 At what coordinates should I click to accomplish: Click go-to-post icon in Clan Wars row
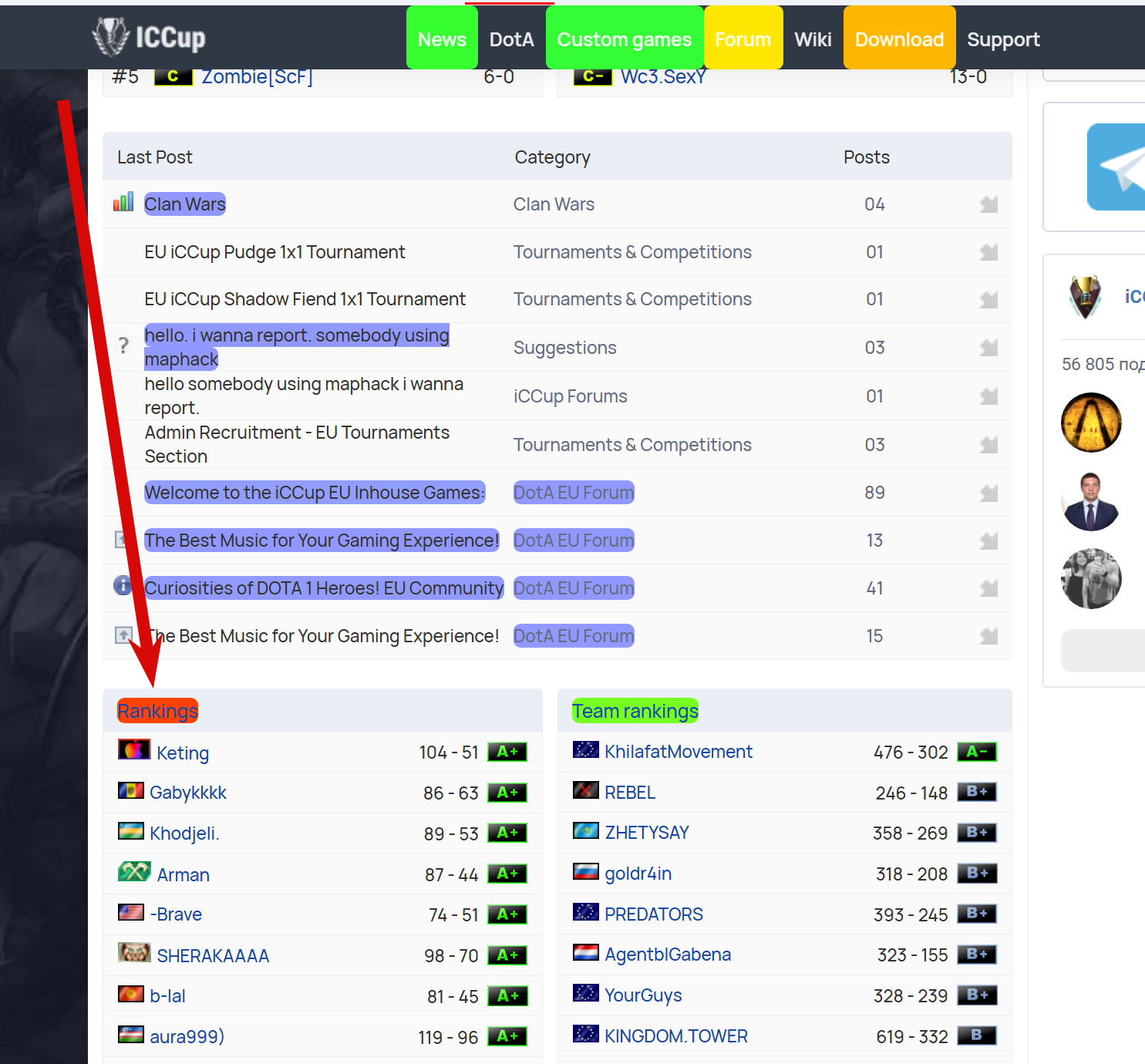pyautogui.click(x=988, y=204)
